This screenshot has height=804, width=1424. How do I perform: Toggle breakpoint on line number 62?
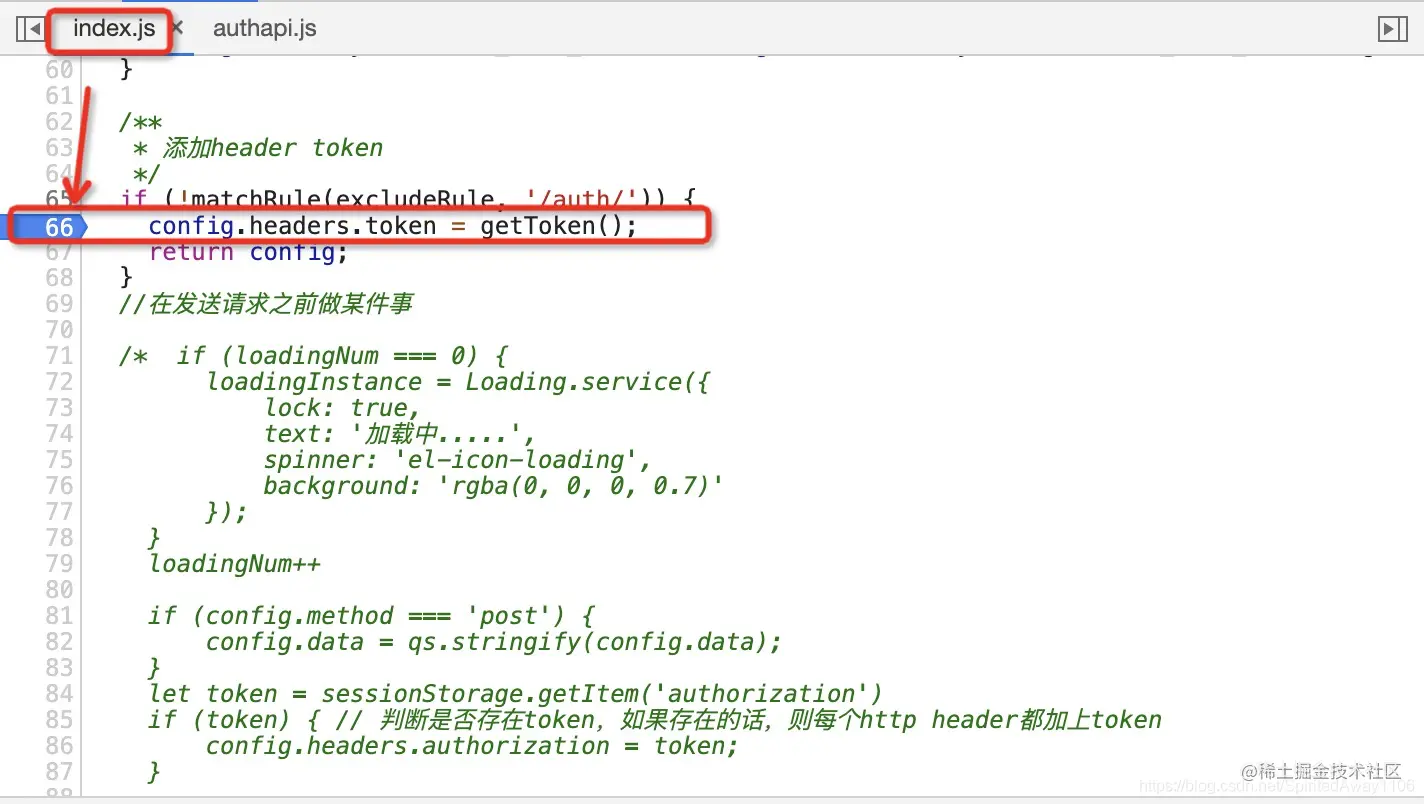tap(60, 121)
